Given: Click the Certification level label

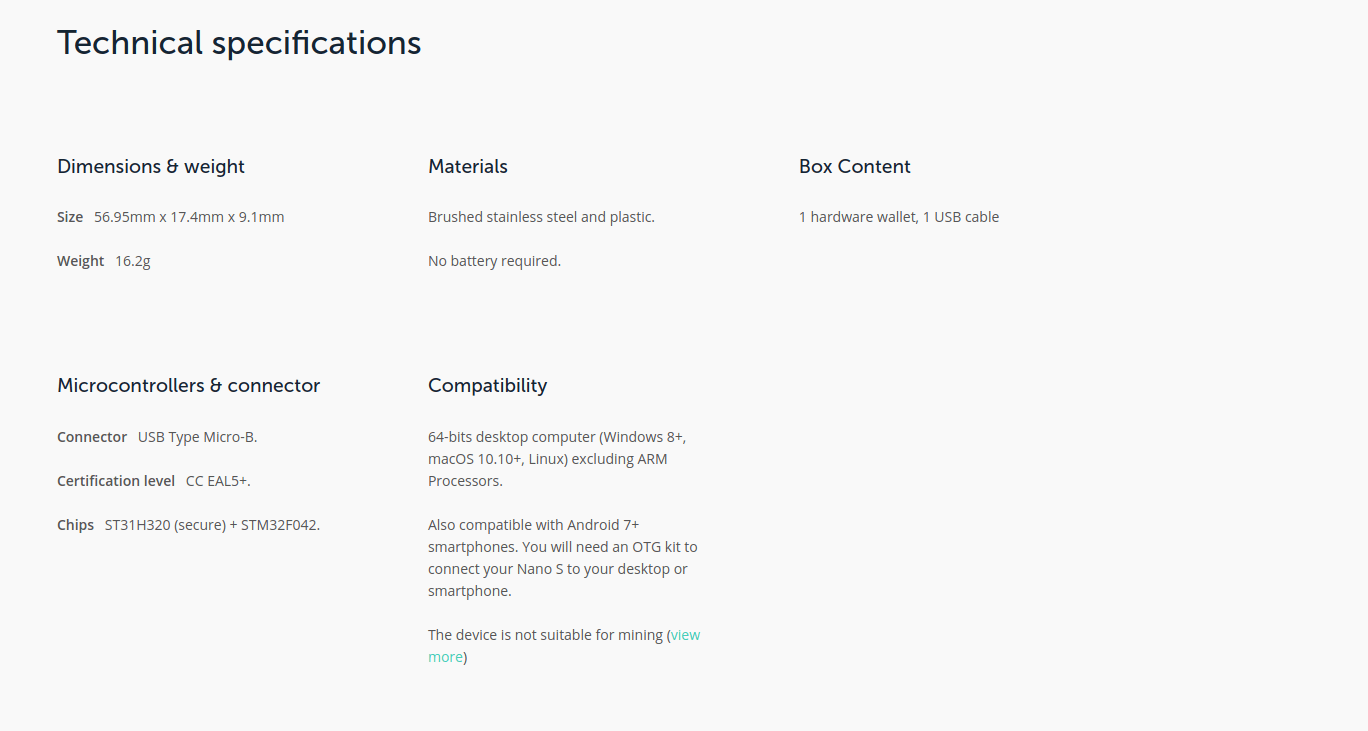Looking at the screenshot, I should click(116, 481).
